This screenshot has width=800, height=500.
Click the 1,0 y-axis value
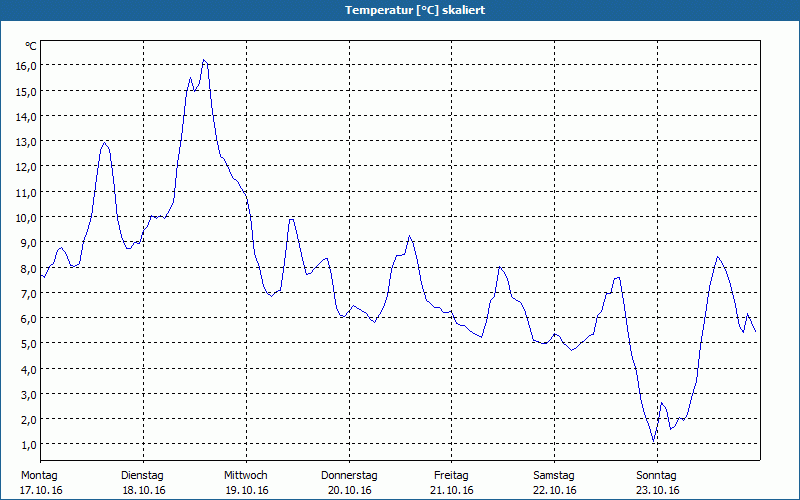click(29, 445)
